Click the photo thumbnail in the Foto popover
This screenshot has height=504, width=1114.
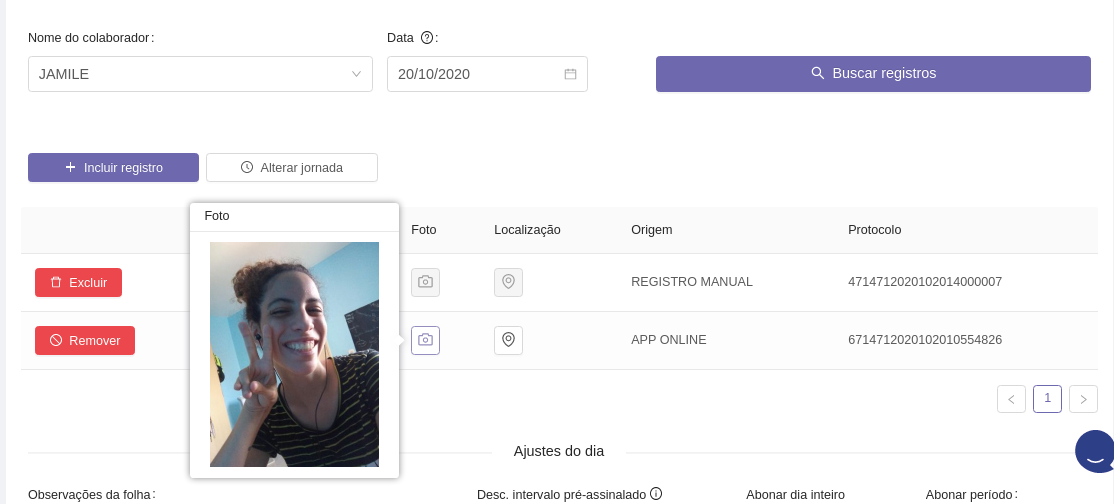[x=294, y=354]
